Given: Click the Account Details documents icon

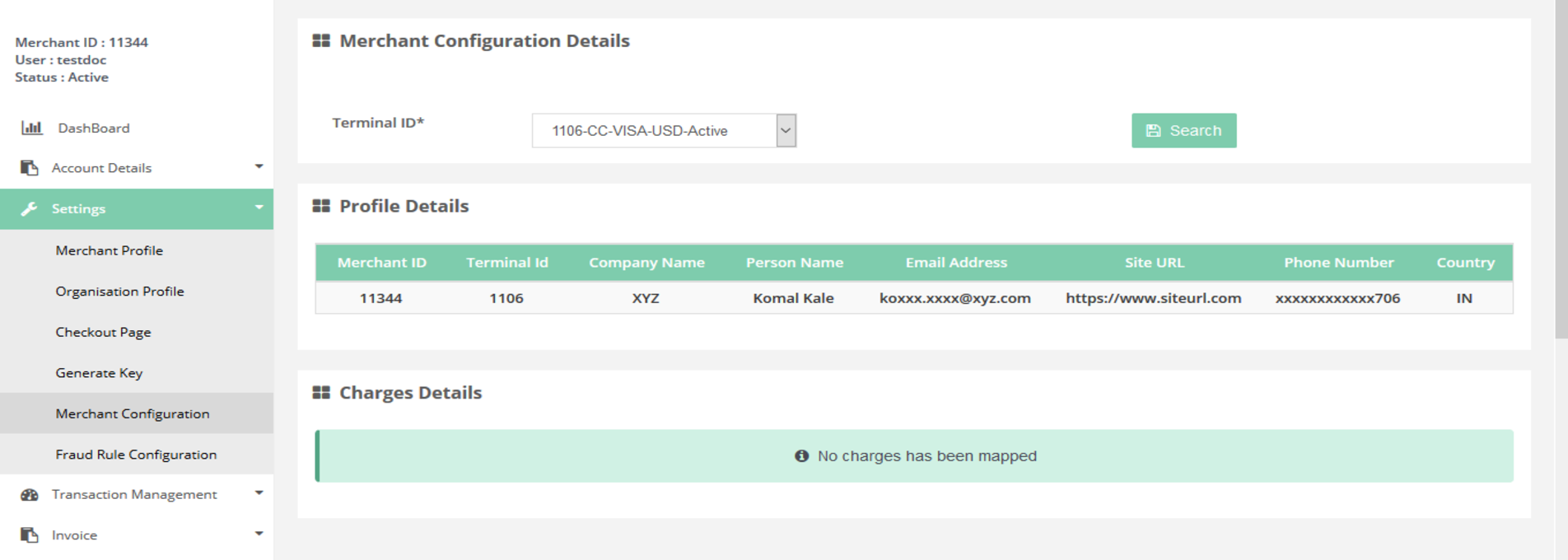Looking at the screenshot, I should [x=30, y=168].
